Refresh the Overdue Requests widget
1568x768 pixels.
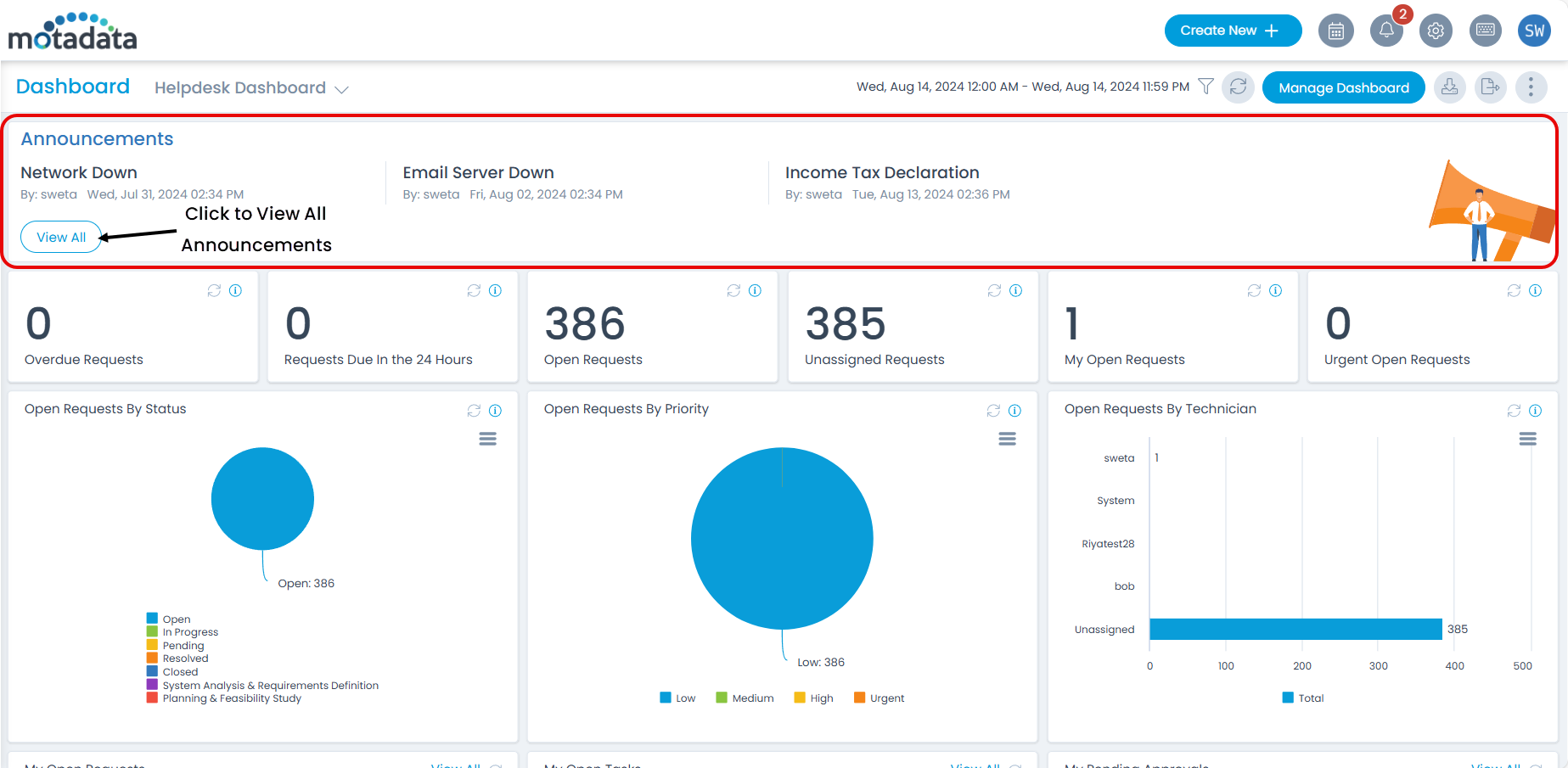coord(214,290)
